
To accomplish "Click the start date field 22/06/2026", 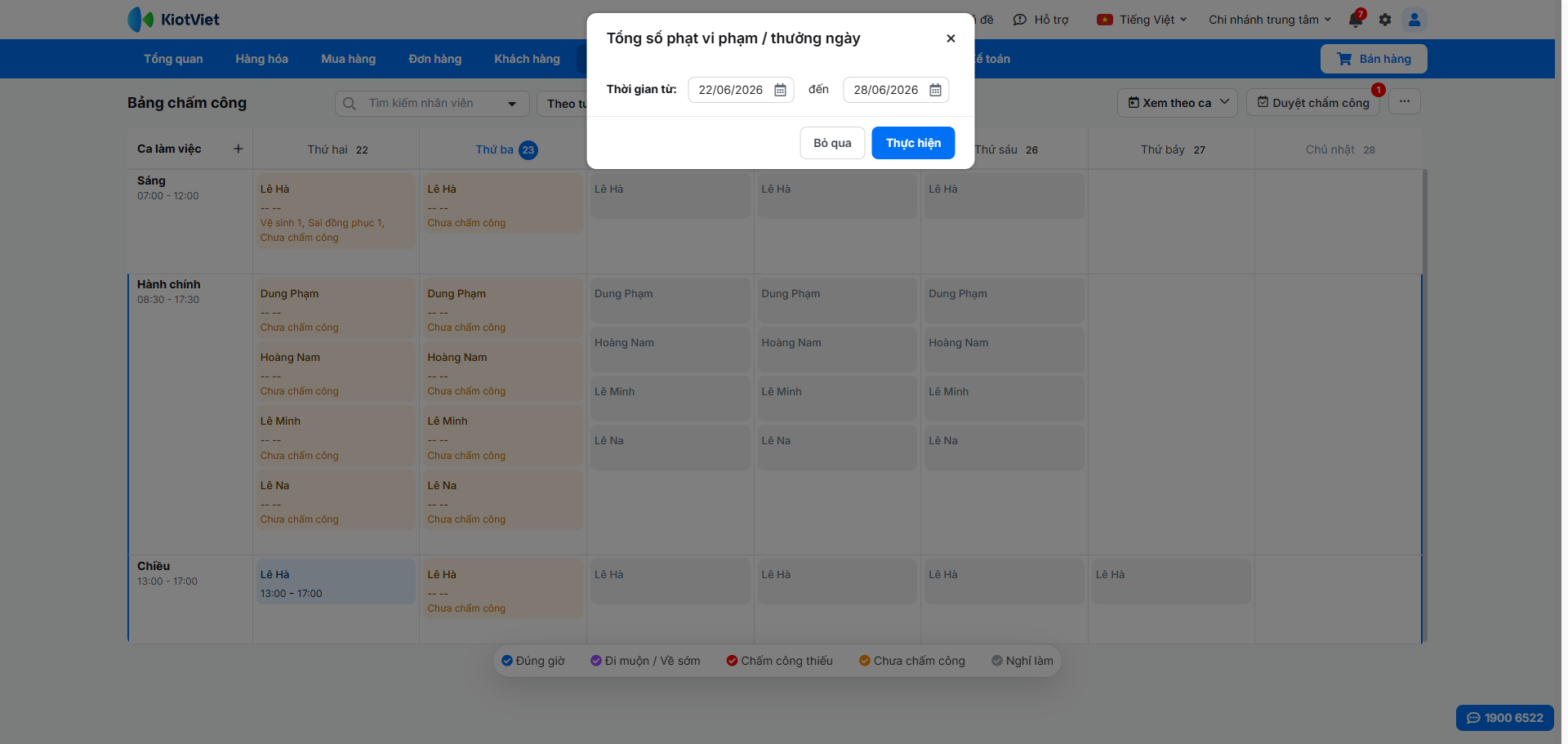I will pos(741,90).
